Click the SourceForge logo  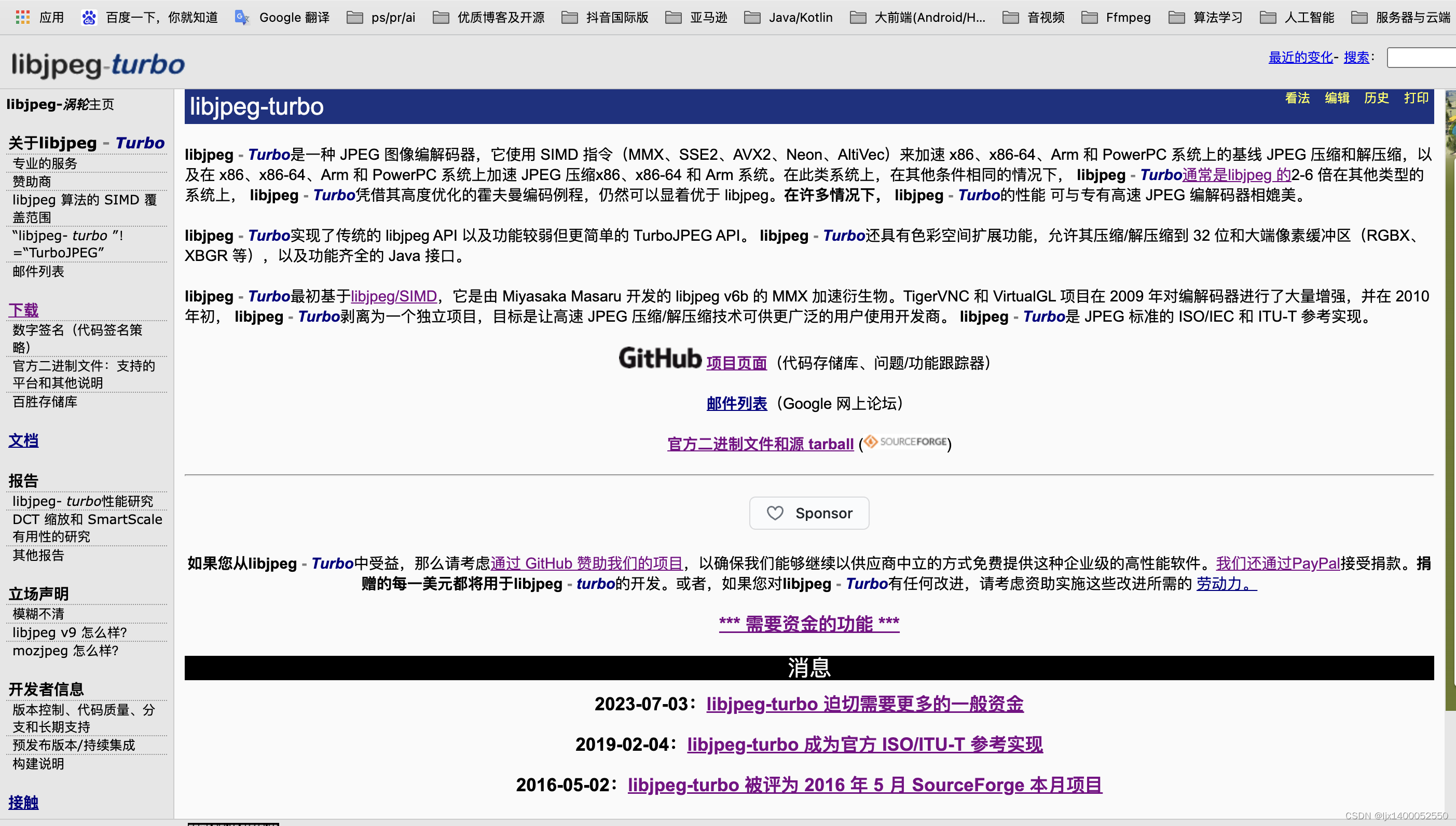tap(905, 442)
